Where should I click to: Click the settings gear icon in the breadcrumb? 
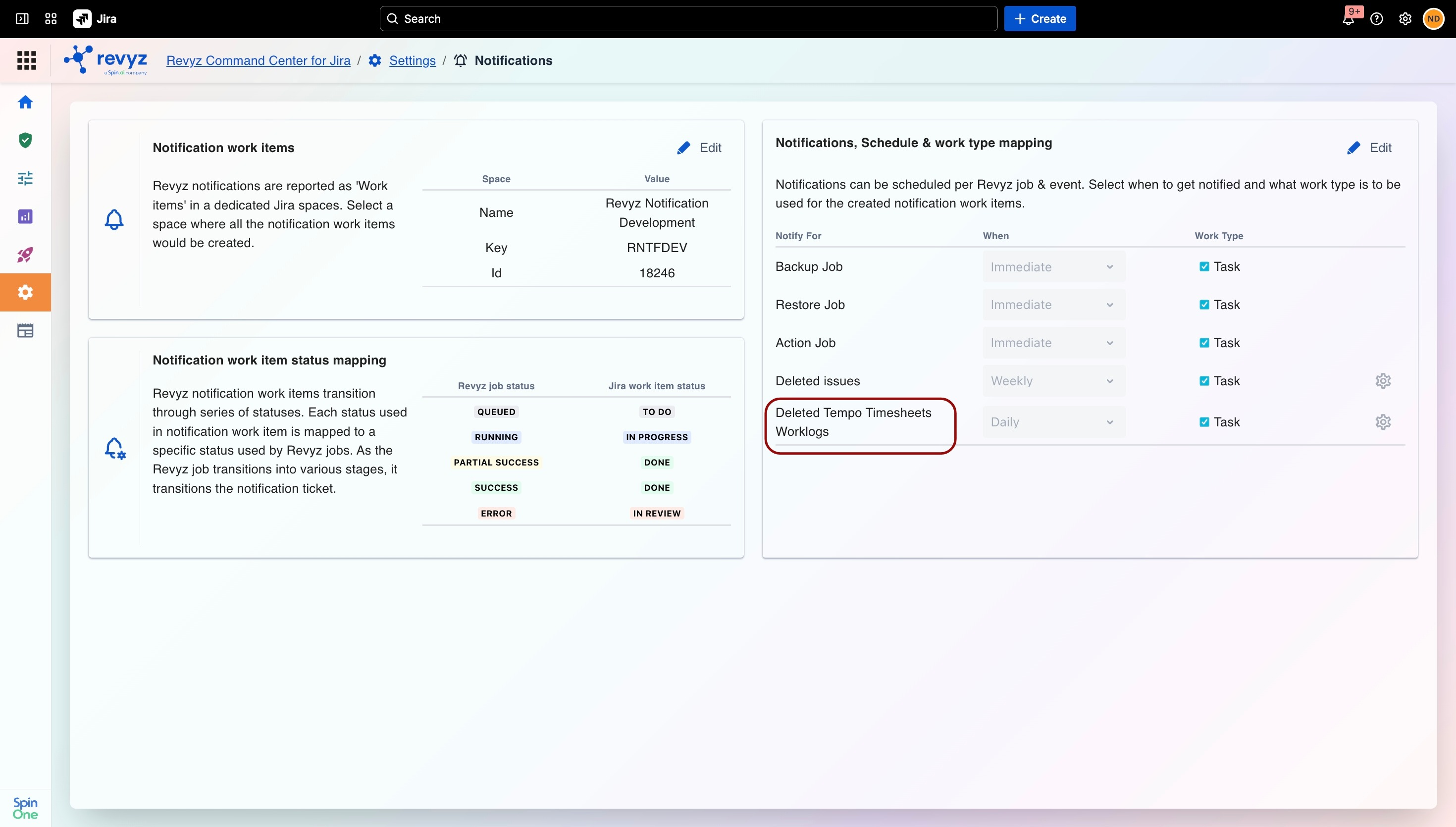click(x=375, y=60)
